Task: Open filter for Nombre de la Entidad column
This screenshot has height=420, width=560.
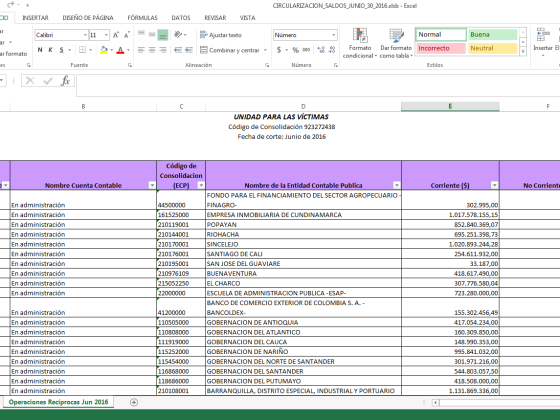Action: pos(396,185)
